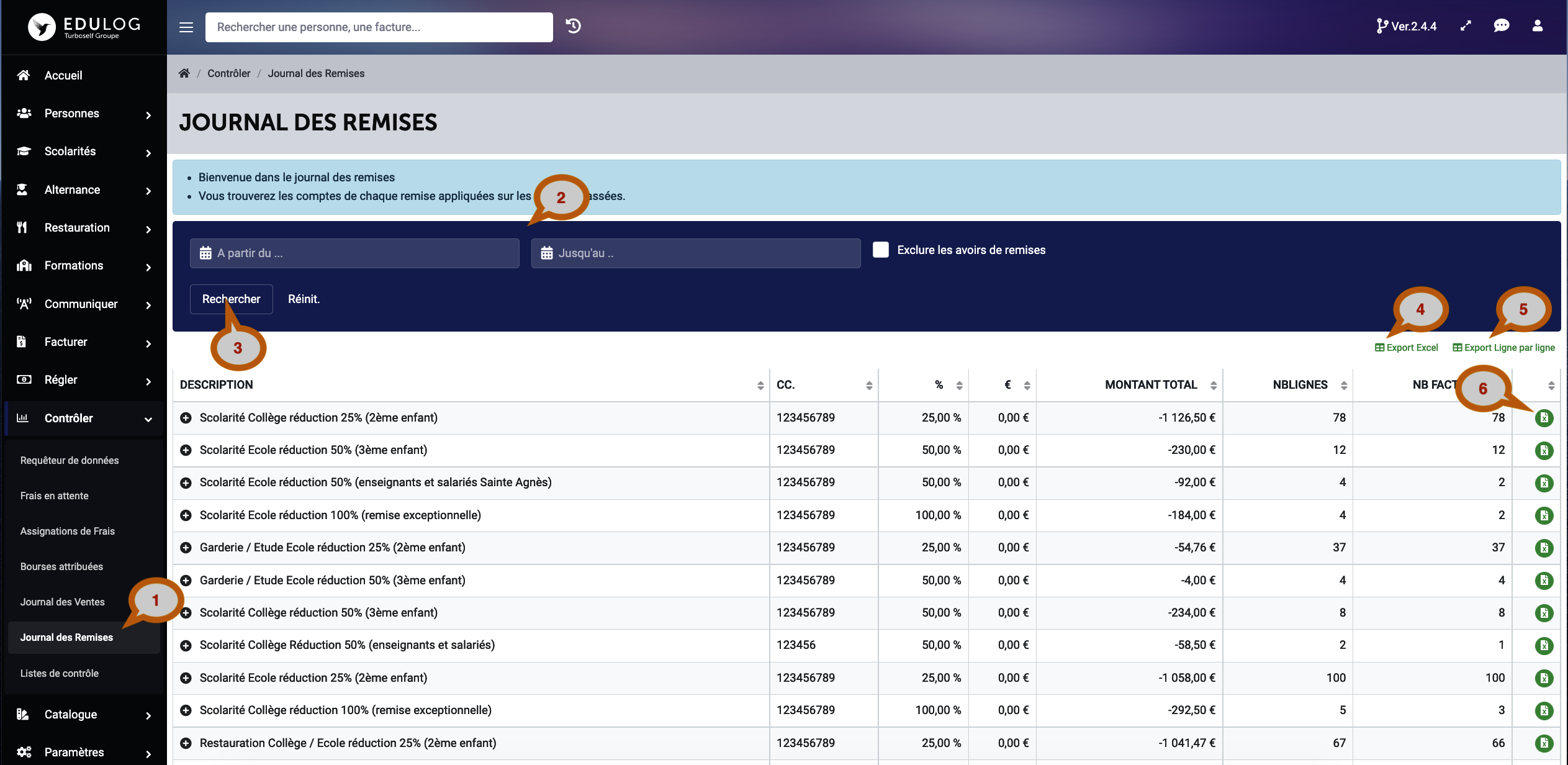1568x765 pixels.
Task: Click calendar icon in A partir du field
Action: 205,253
